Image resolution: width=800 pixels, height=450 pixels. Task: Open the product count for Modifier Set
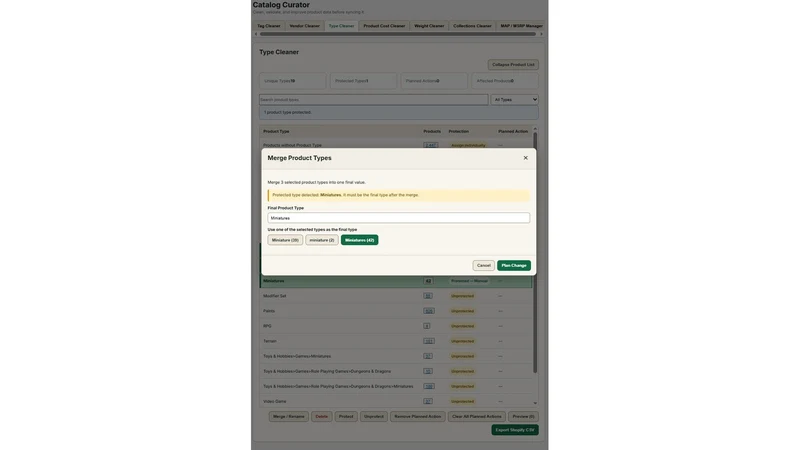point(428,296)
